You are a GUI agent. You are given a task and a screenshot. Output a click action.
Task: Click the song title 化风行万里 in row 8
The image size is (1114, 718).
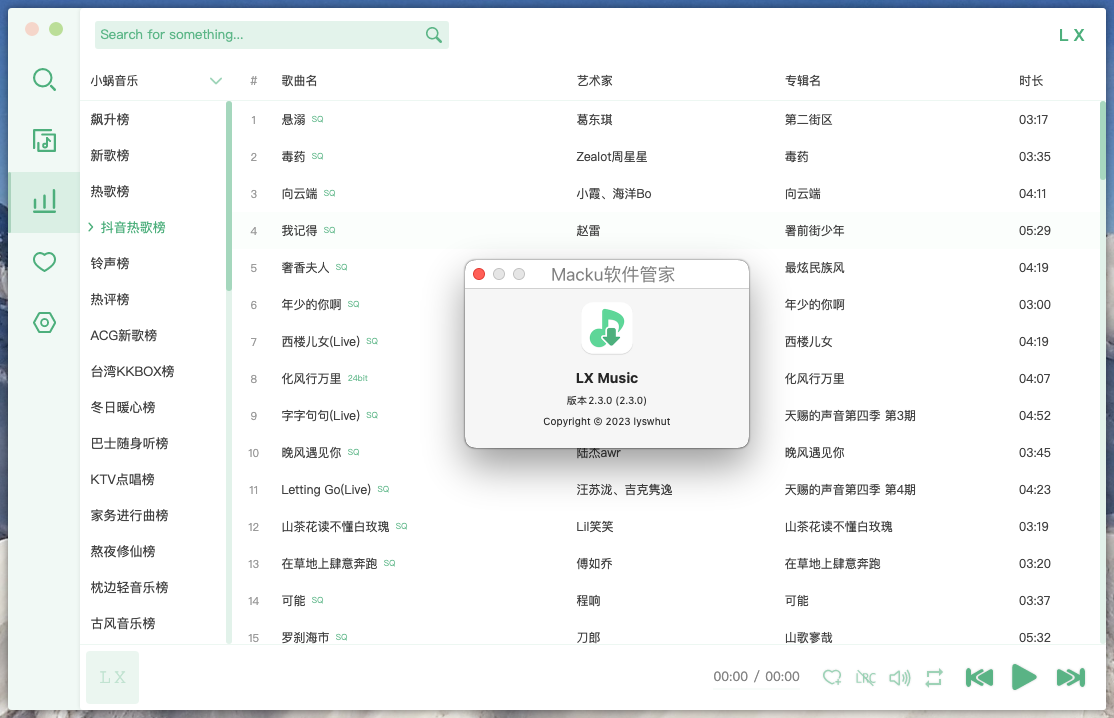[x=311, y=379]
